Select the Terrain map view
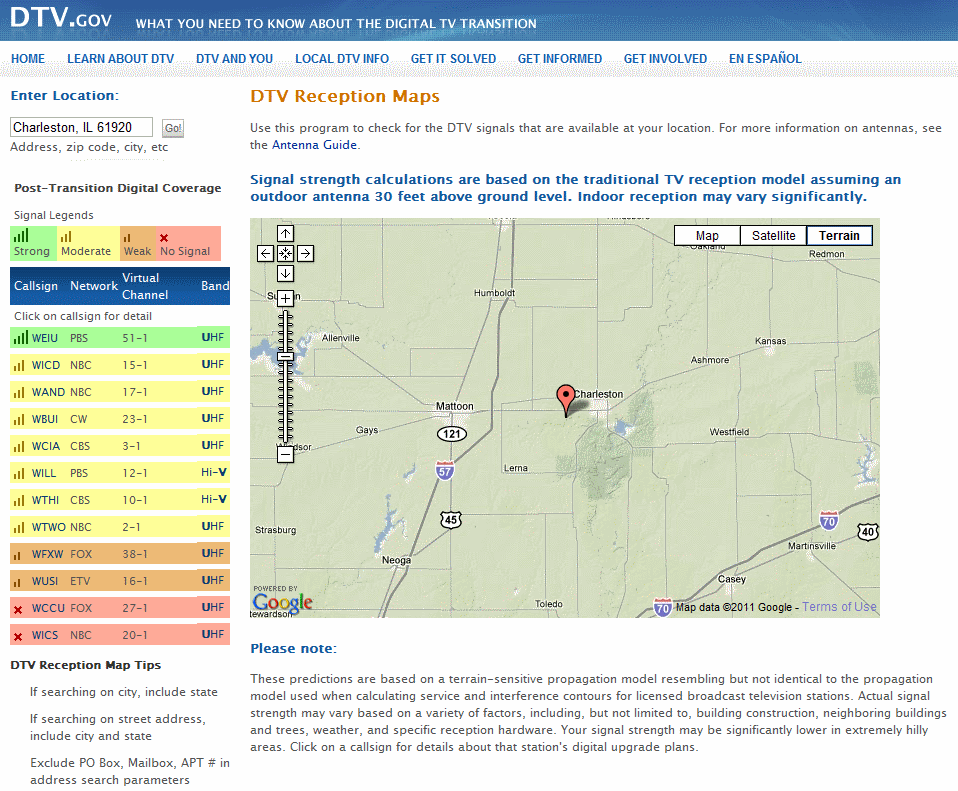Screen dimensions: 958x791 [x=839, y=236]
